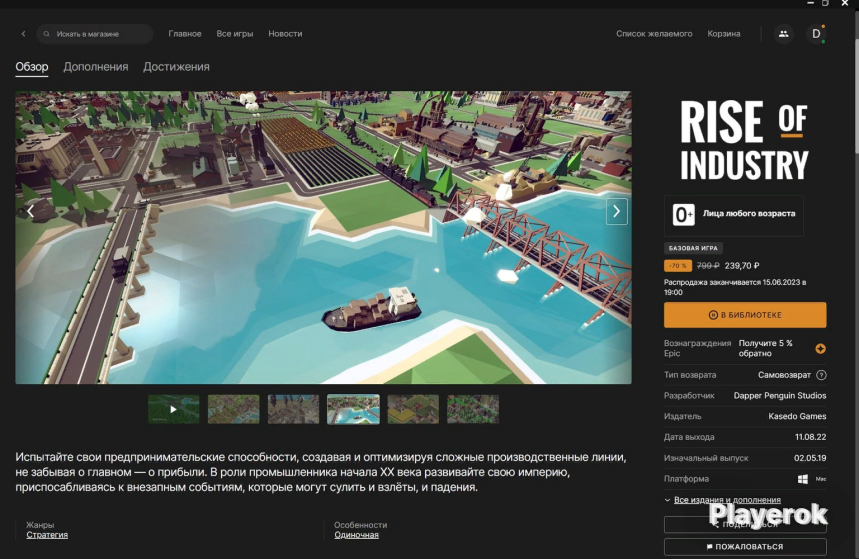This screenshot has width=859, height=559.
Task: Click the search store input field
Action: (x=95, y=34)
